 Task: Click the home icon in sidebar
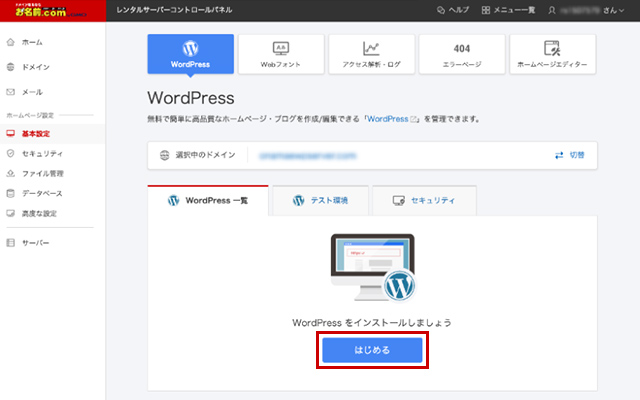11,42
